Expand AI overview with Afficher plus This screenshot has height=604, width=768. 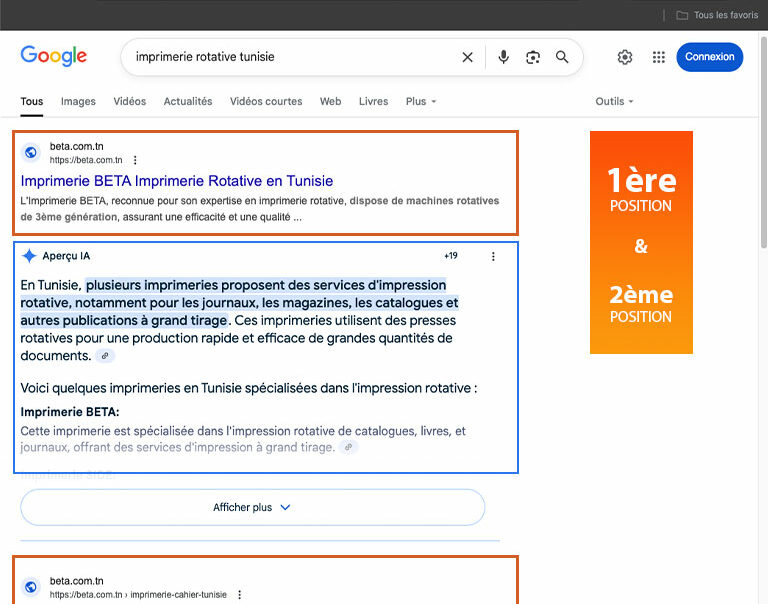point(252,507)
